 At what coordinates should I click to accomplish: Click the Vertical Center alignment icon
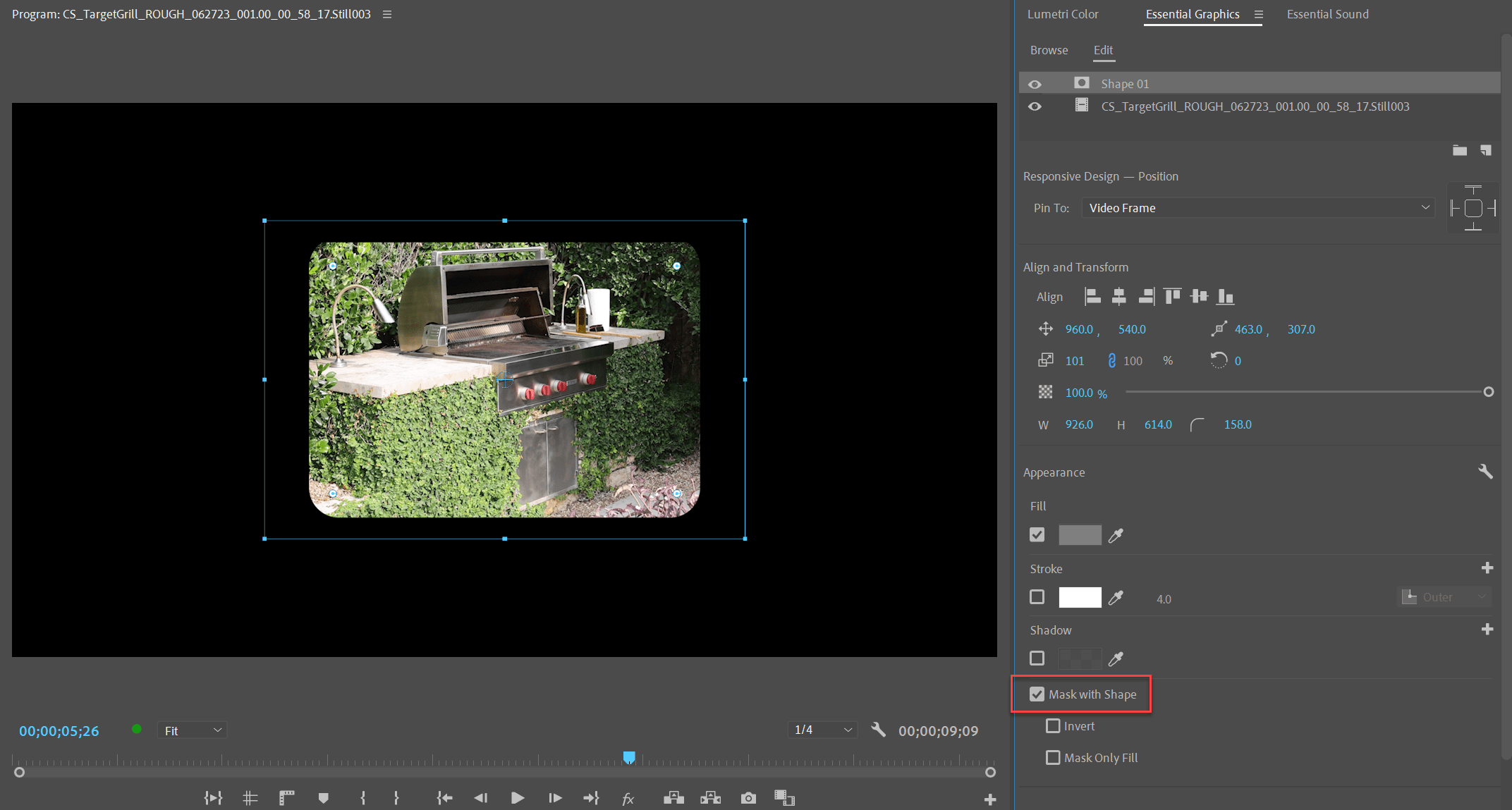pos(1200,296)
